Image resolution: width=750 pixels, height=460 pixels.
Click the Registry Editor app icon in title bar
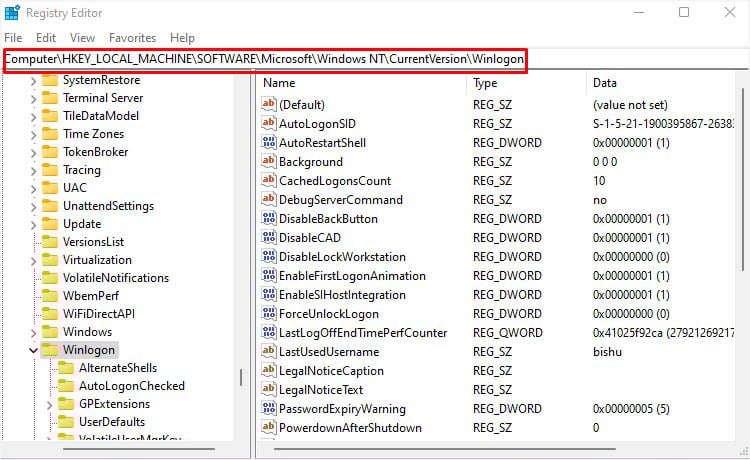pos(11,12)
